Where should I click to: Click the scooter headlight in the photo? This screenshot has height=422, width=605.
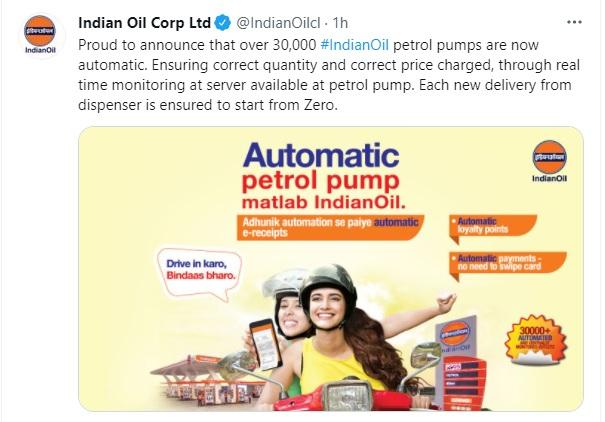(x=346, y=395)
